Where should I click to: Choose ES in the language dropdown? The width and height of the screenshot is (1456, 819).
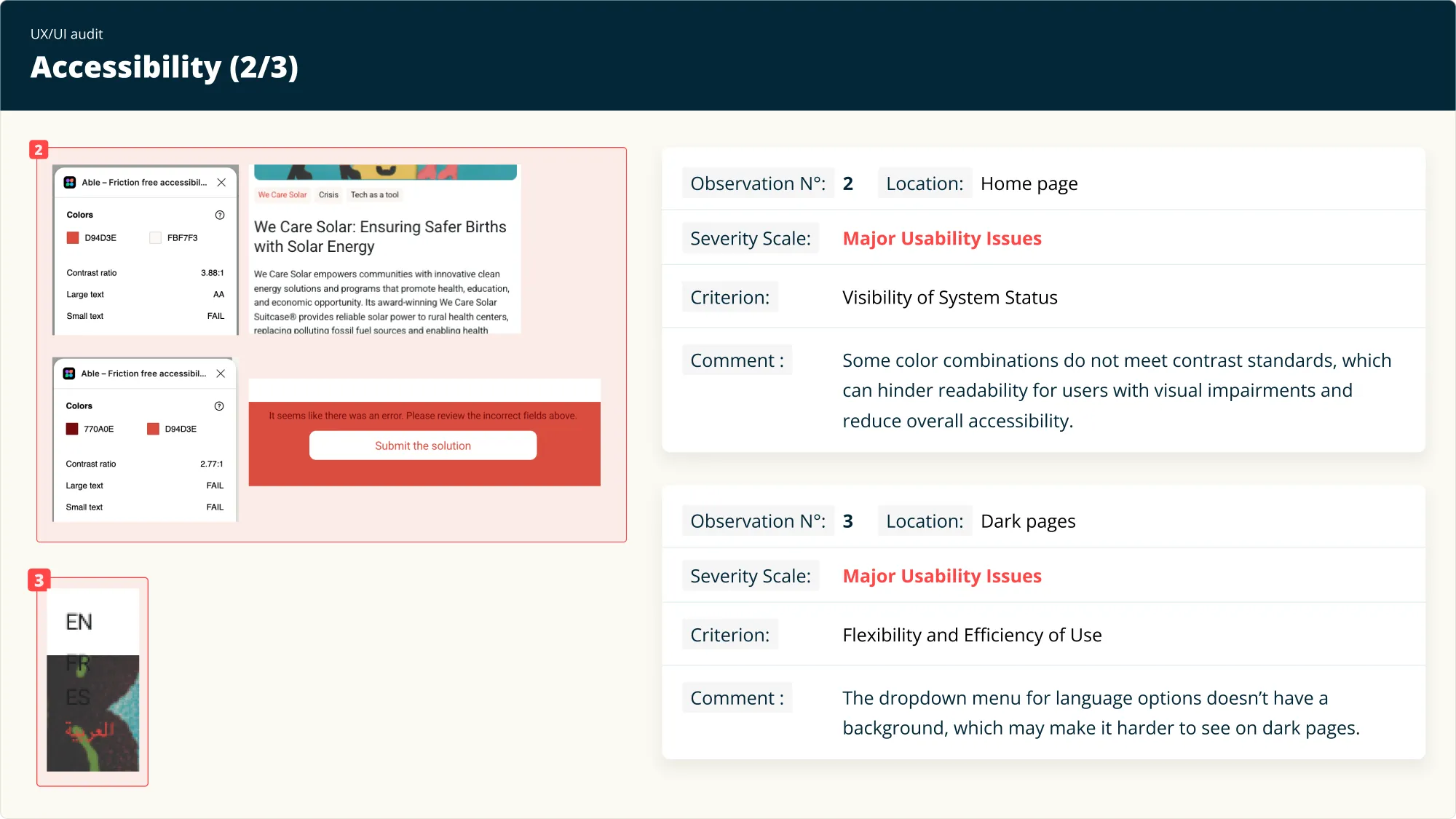(78, 697)
